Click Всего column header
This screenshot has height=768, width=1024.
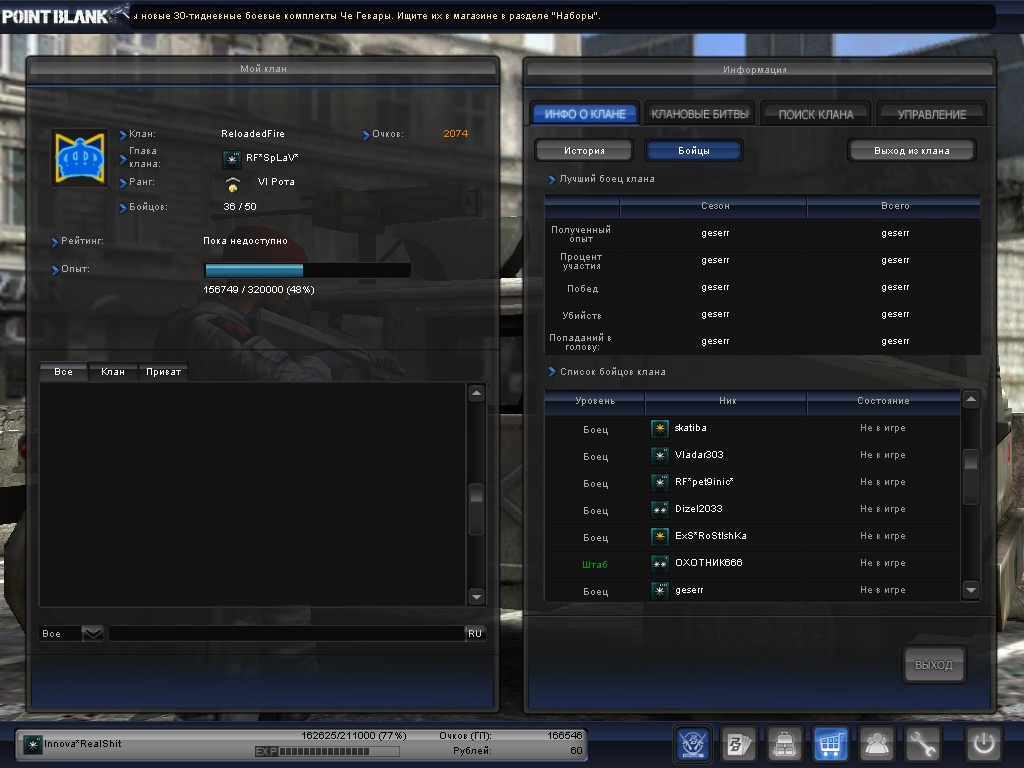895,206
